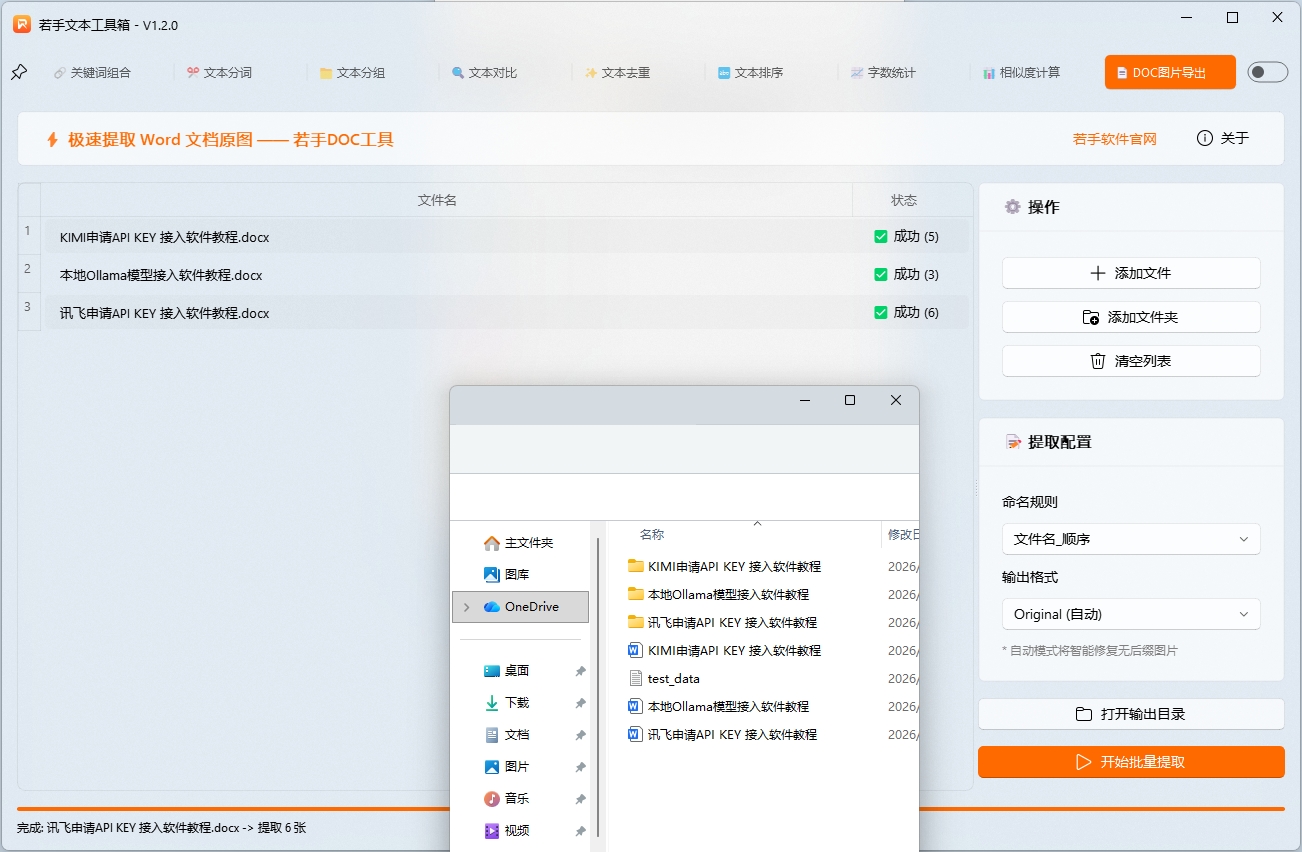Click the 开始批量提取 button
Screen dimensions: 1302x852
pos(1130,761)
